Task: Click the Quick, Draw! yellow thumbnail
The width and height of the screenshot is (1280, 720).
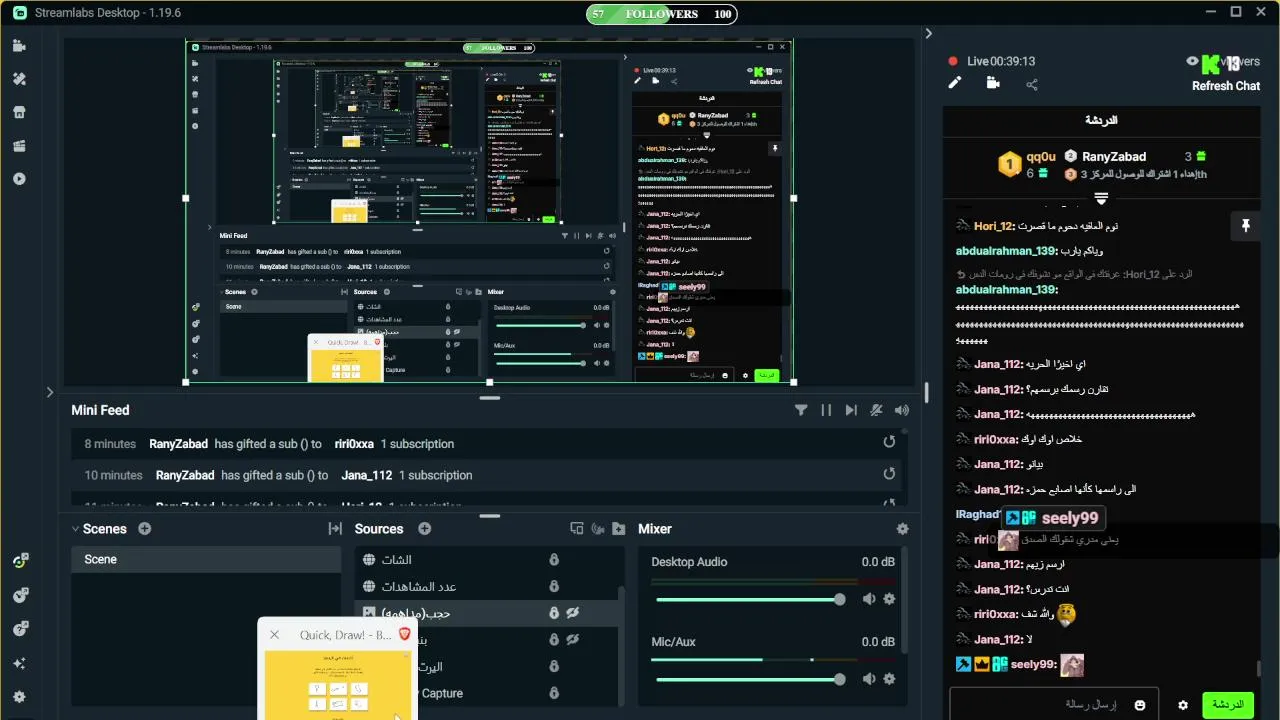Action: coord(338,685)
